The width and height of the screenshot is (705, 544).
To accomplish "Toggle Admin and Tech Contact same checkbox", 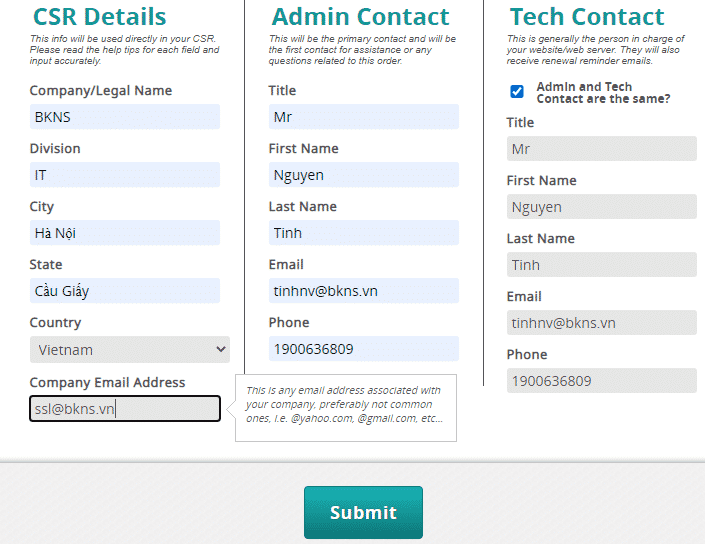I will pyautogui.click(x=517, y=92).
